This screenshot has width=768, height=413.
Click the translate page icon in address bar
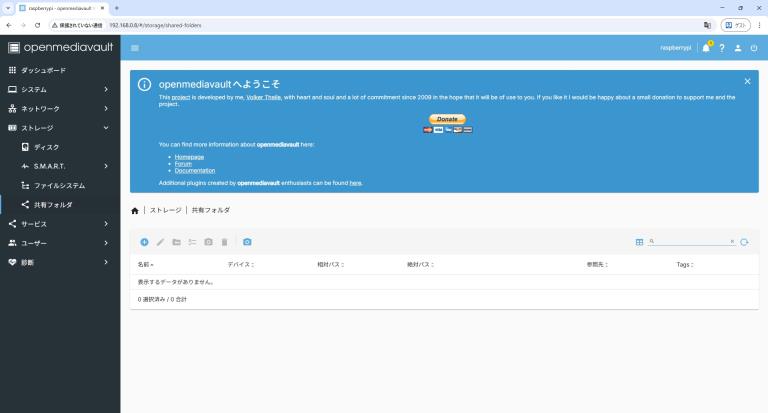coord(707,25)
